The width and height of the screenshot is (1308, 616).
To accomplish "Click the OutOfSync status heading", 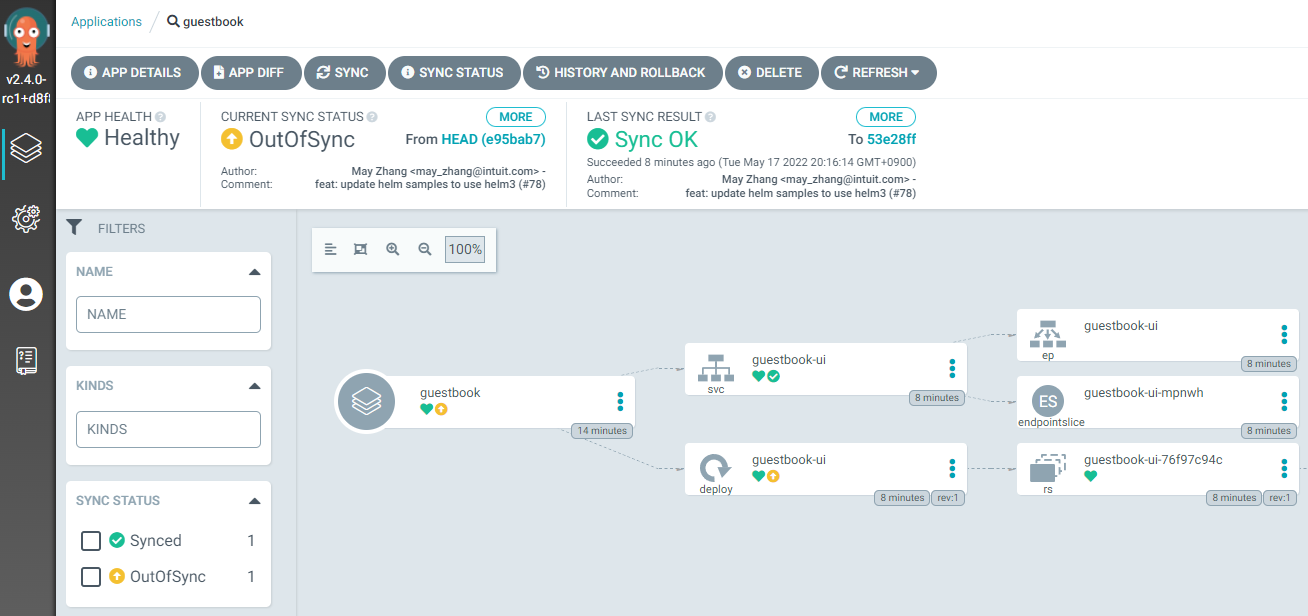I will (x=302, y=140).
